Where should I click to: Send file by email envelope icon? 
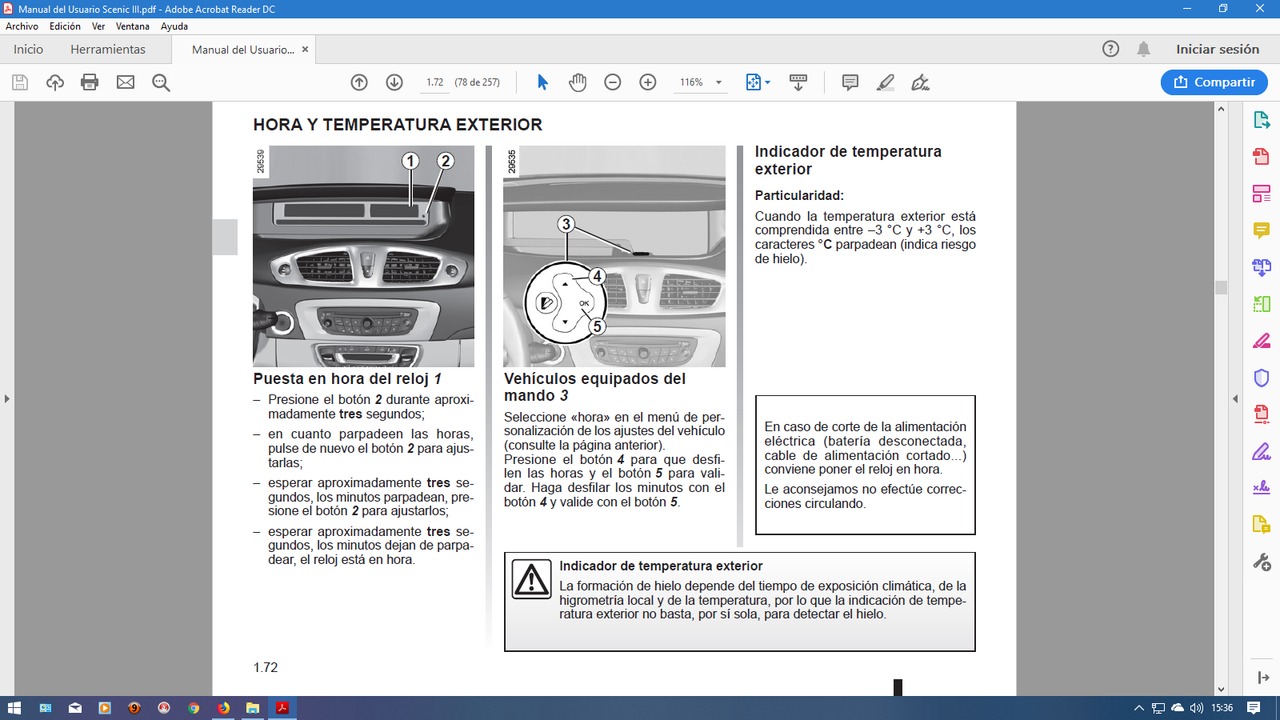pyautogui.click(x=125, y=82)
